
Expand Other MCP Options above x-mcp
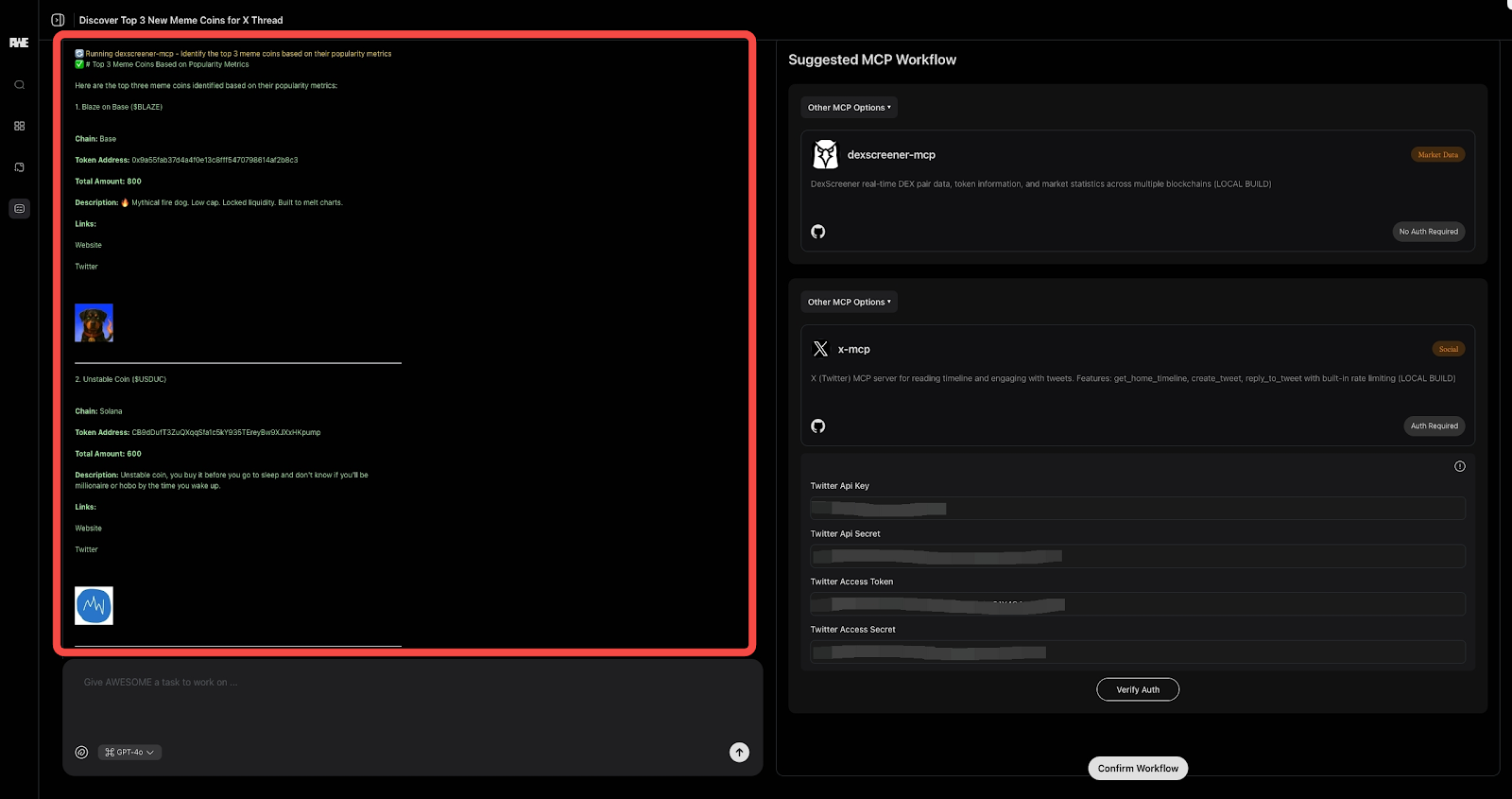(849, 303)
